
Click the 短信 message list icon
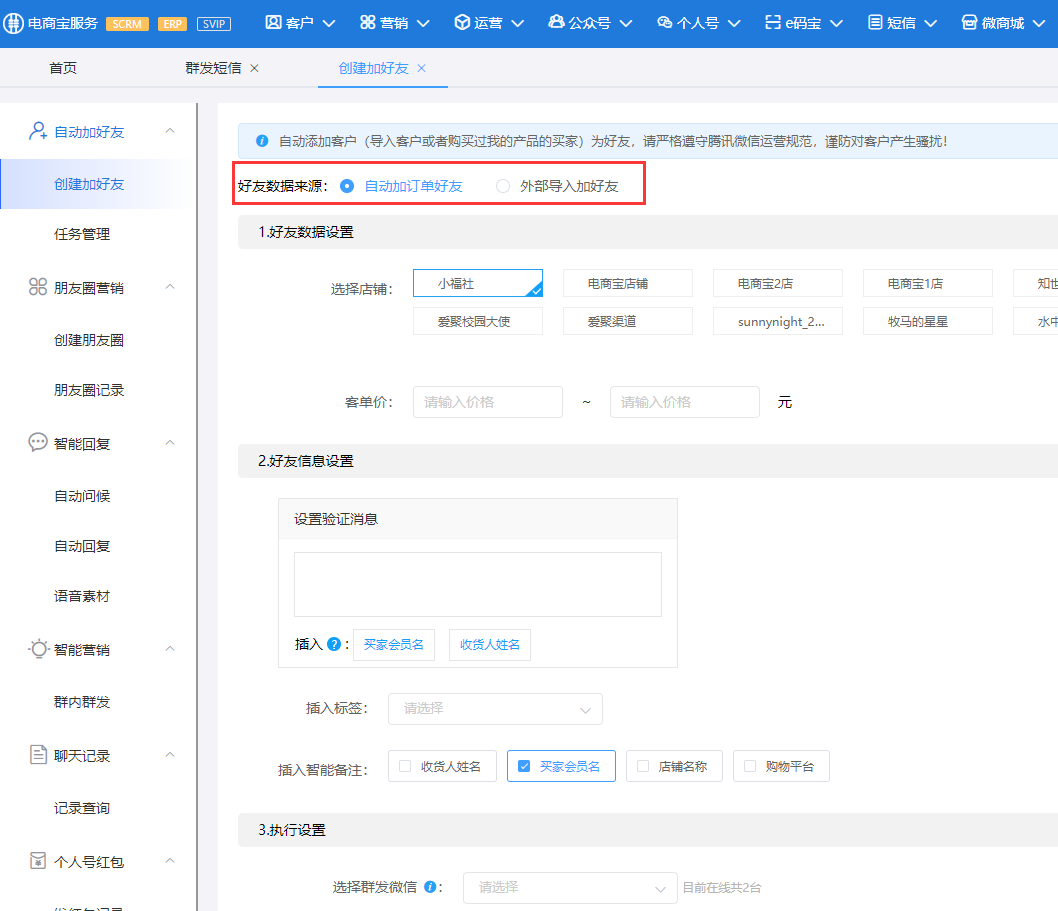[x=875, y=22]
